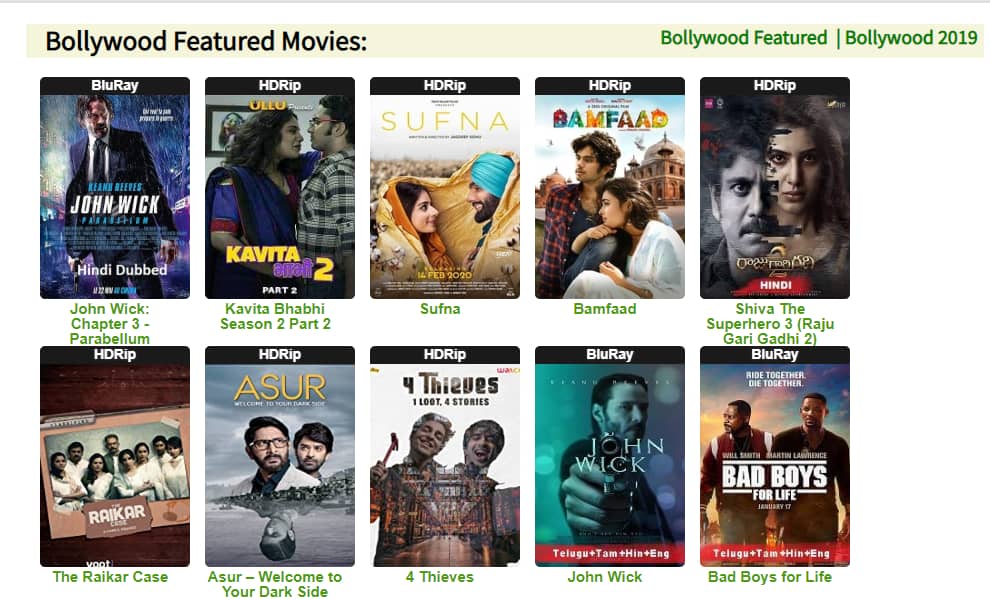990x600 pixels.
Task: Select the Asur series poster
Action: [x=280, y=456]
